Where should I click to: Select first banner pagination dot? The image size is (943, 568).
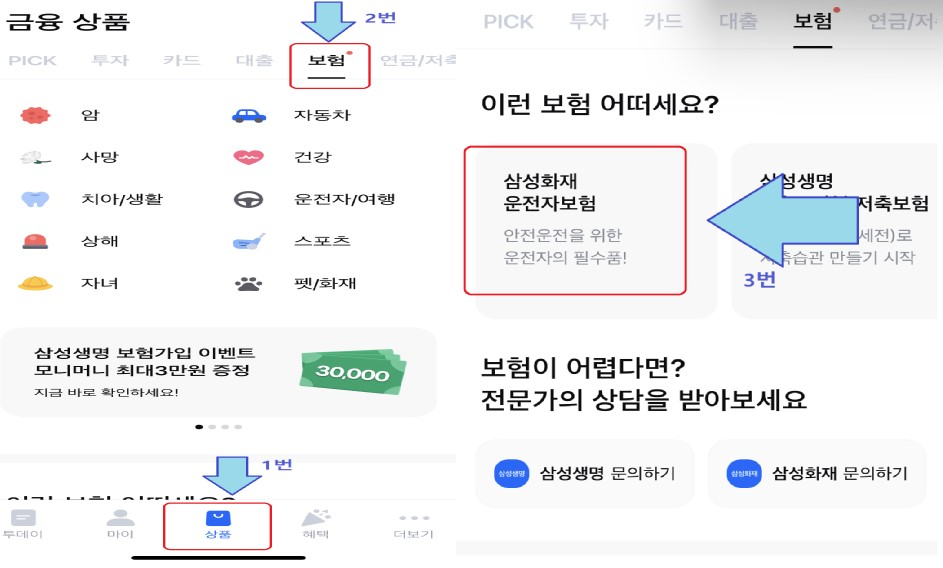199,427
